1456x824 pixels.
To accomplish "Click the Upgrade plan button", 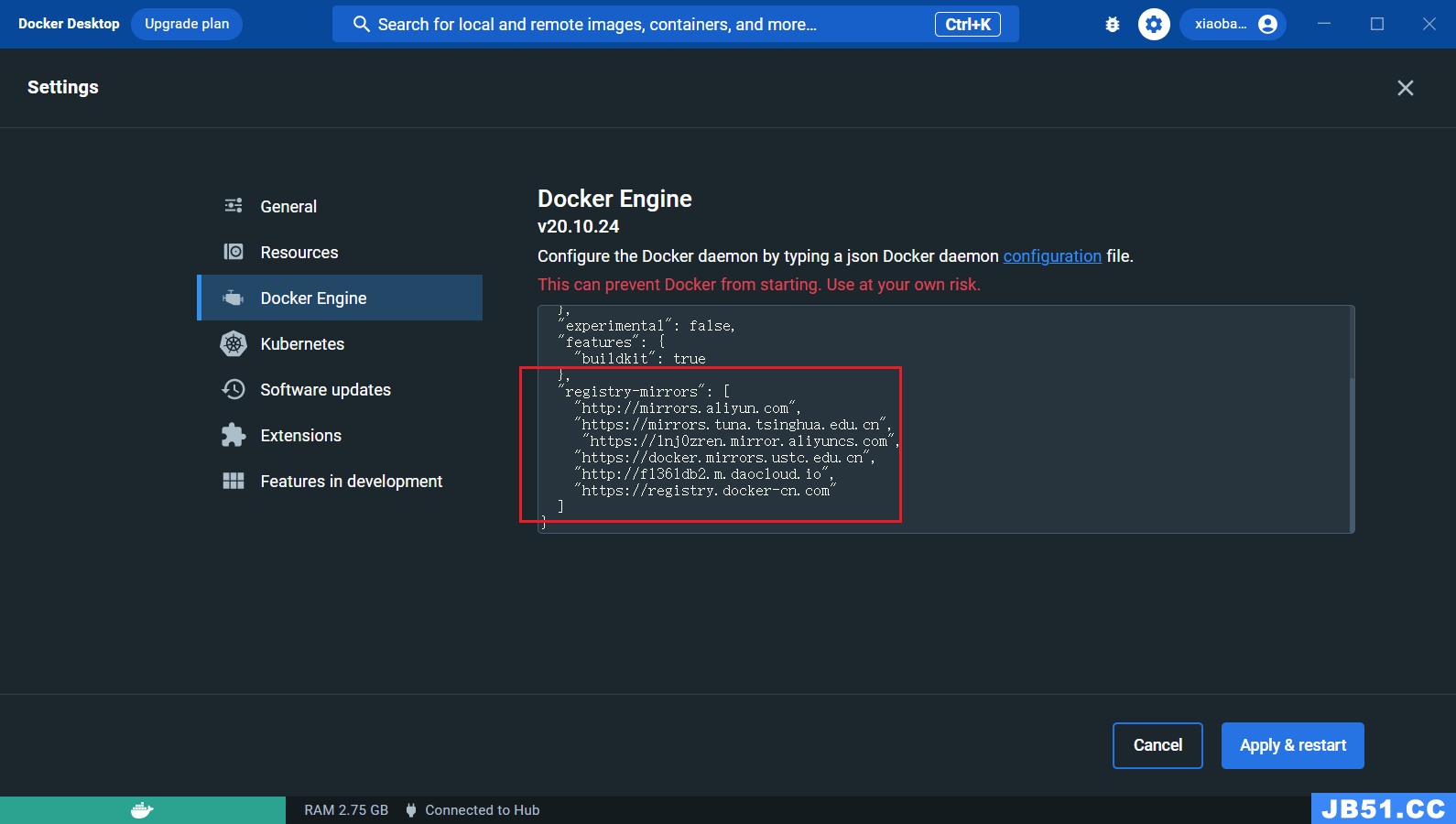I will 187,24.
